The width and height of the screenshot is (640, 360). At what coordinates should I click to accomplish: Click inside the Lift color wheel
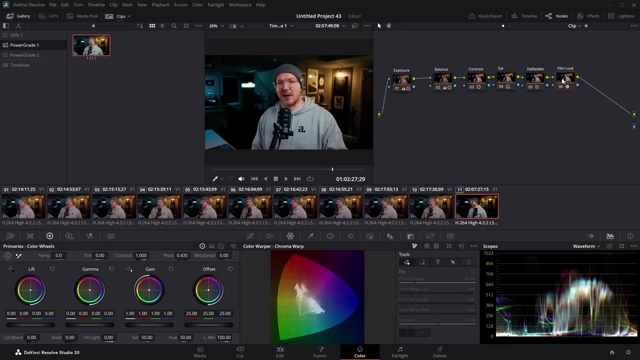[30, 290]
